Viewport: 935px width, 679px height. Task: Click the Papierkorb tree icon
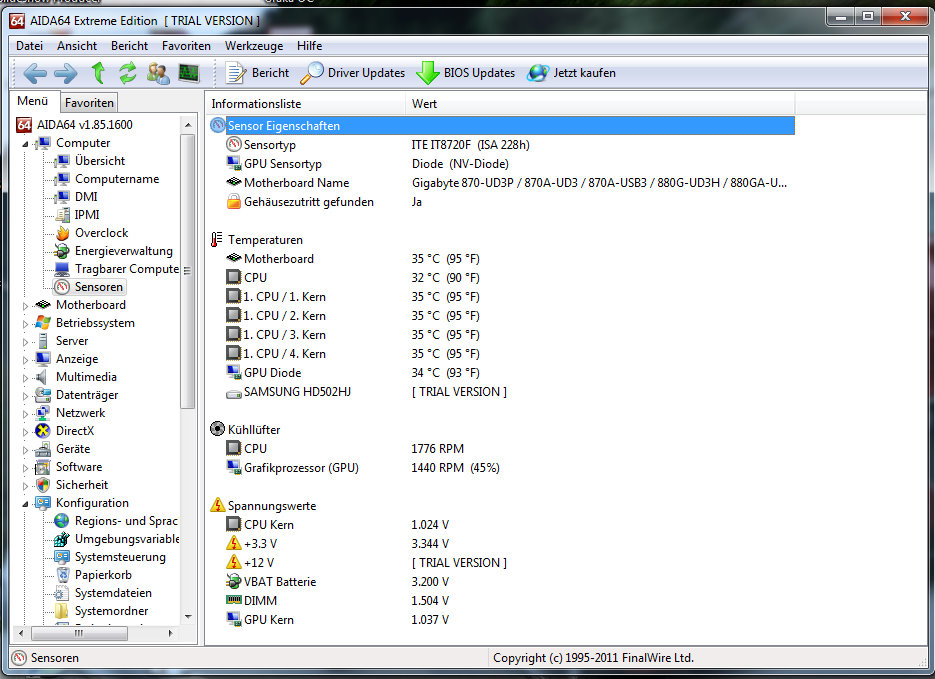[61, 575]
